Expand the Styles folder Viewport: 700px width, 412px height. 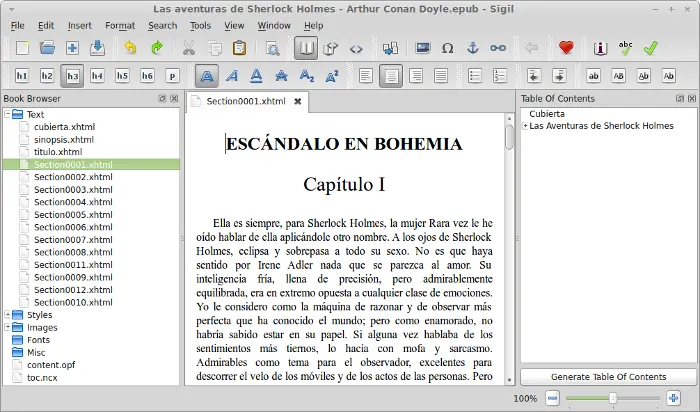tap(8, 315)
